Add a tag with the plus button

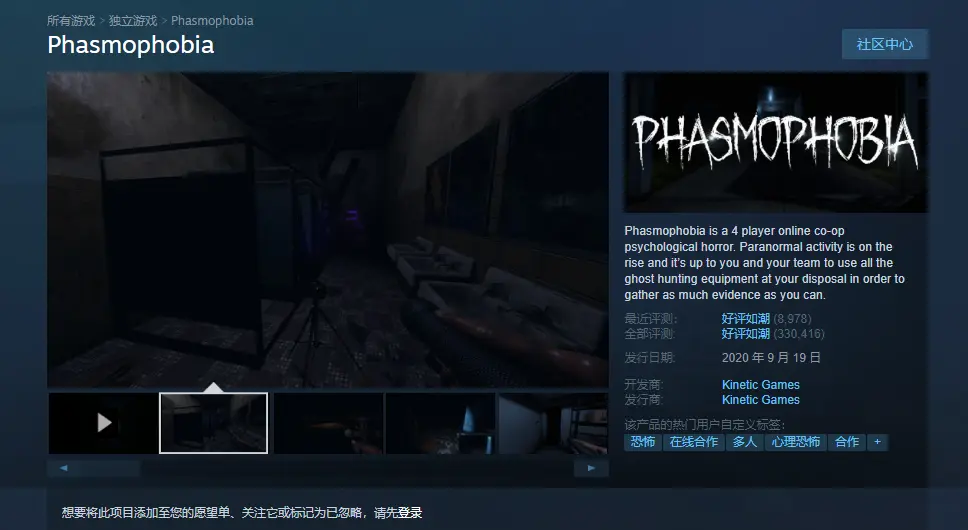(877, 442)
